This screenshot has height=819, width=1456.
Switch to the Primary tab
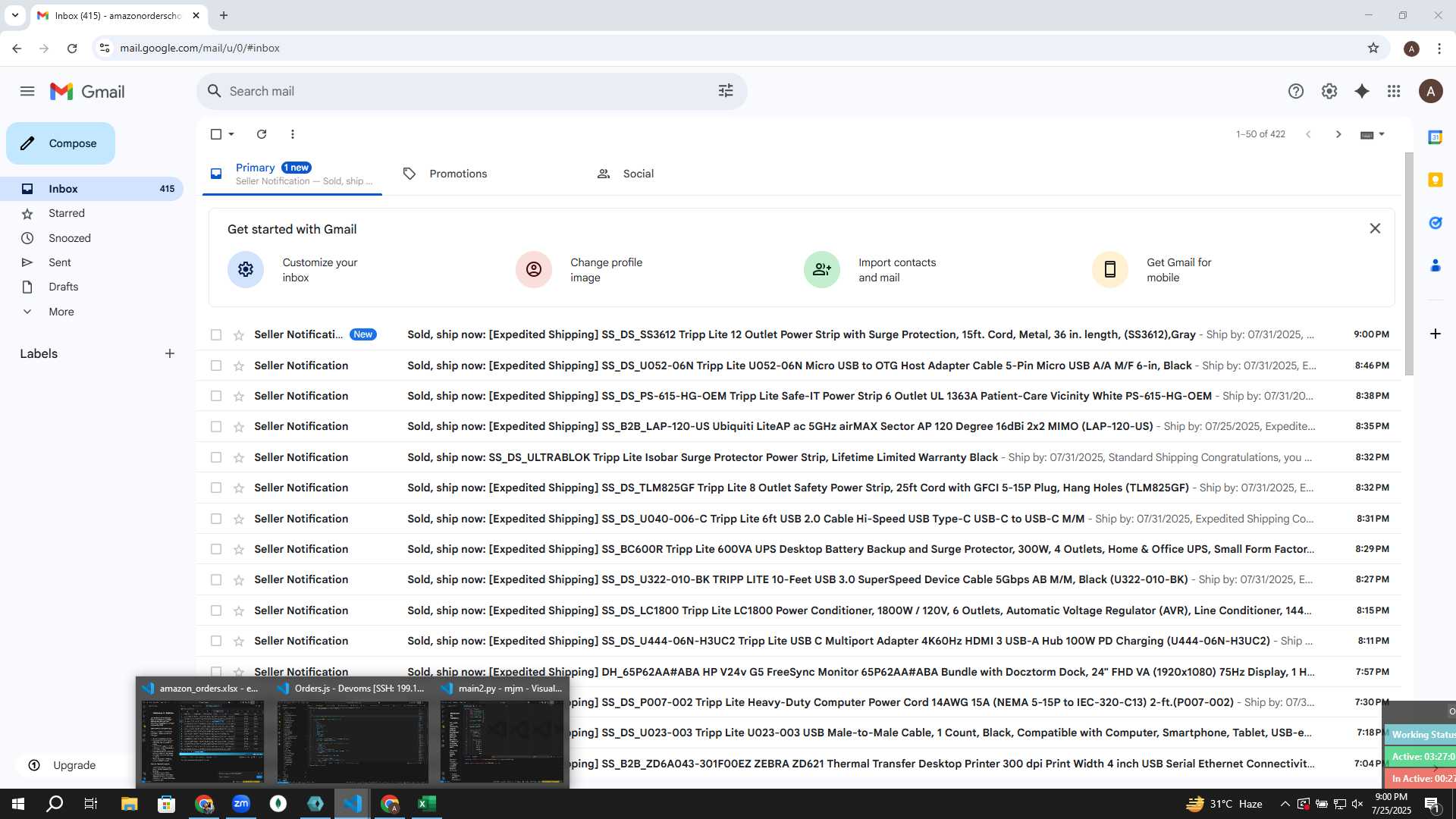(292, 174)
